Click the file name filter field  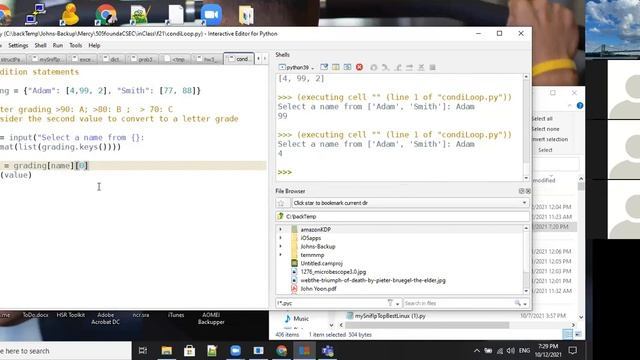331,303
